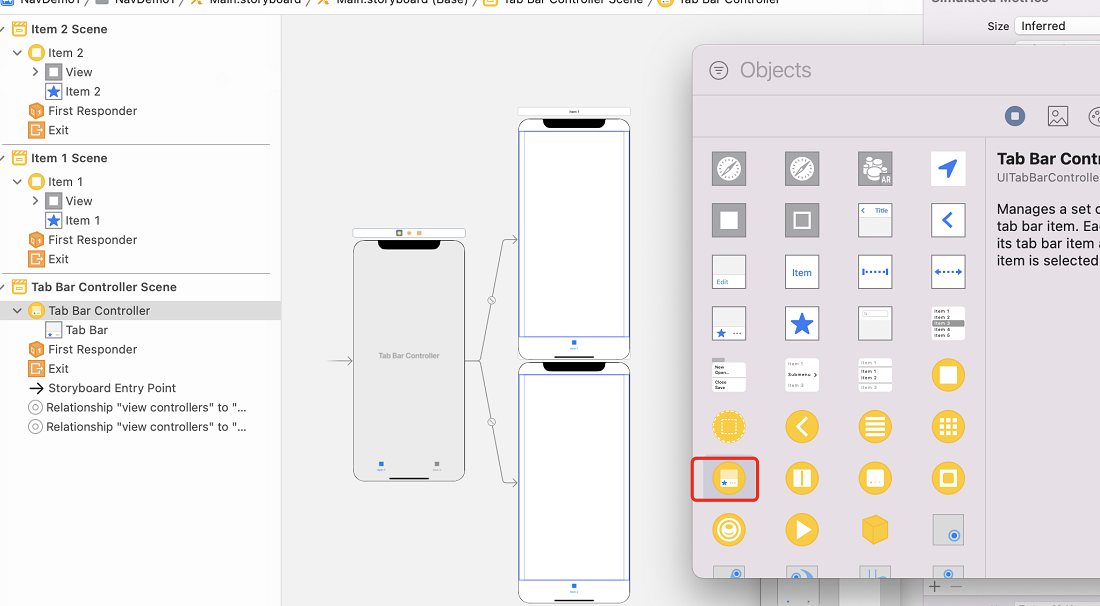Select the Item 1 scene title bar on canvas
Viewport: 1100px width, 606px height.
(574, 112)
